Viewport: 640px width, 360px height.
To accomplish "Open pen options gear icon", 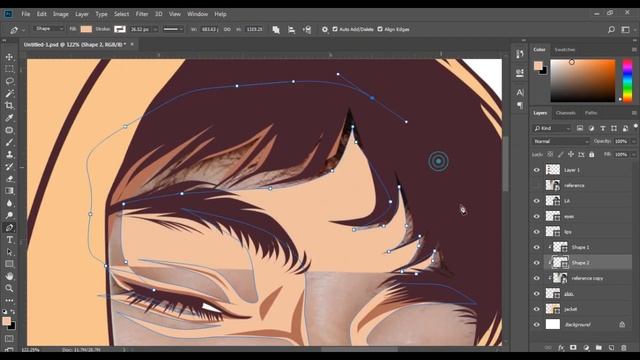I will tap(324, 29).
